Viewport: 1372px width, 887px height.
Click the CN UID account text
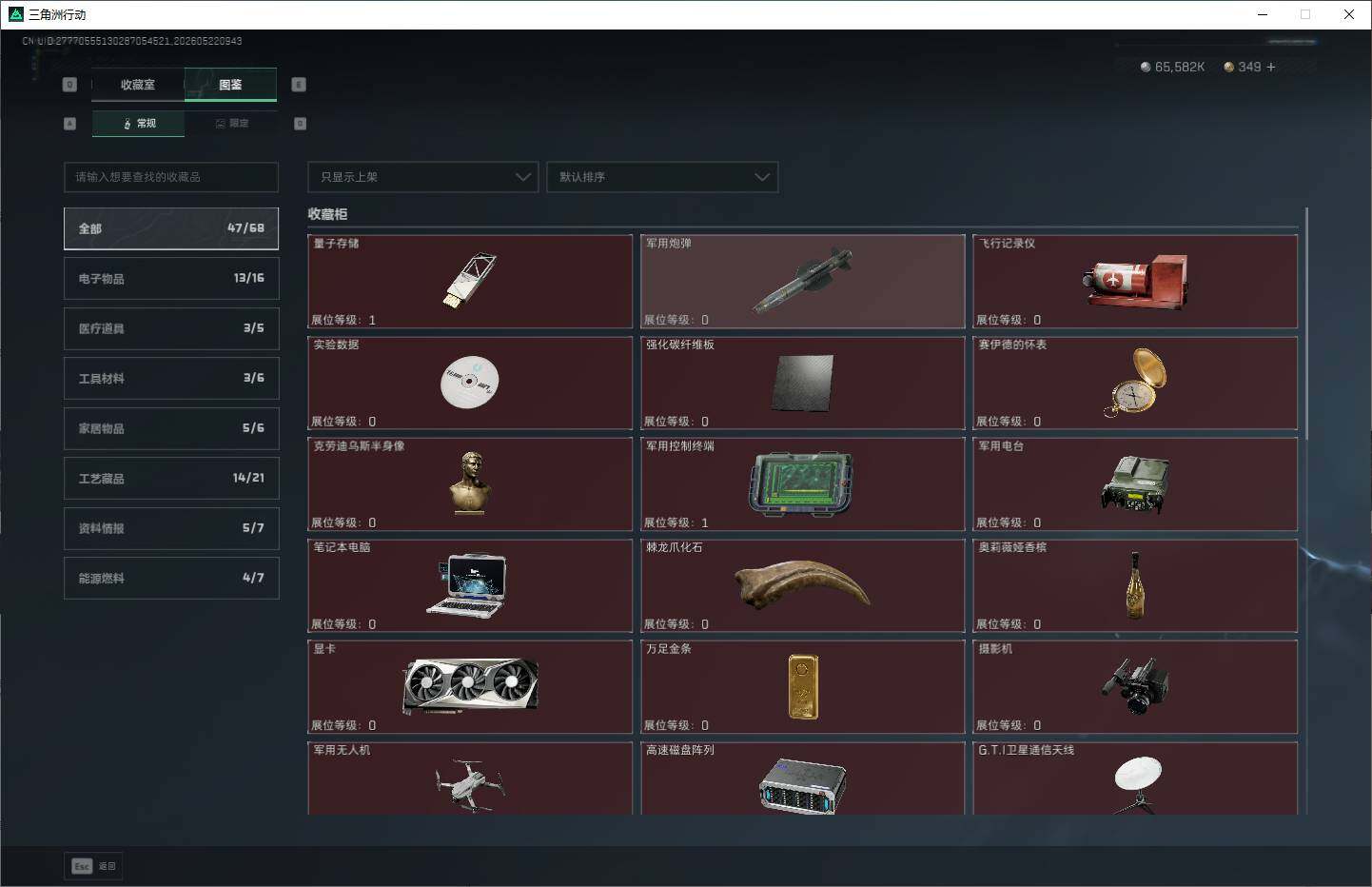(x=132, y=41)
